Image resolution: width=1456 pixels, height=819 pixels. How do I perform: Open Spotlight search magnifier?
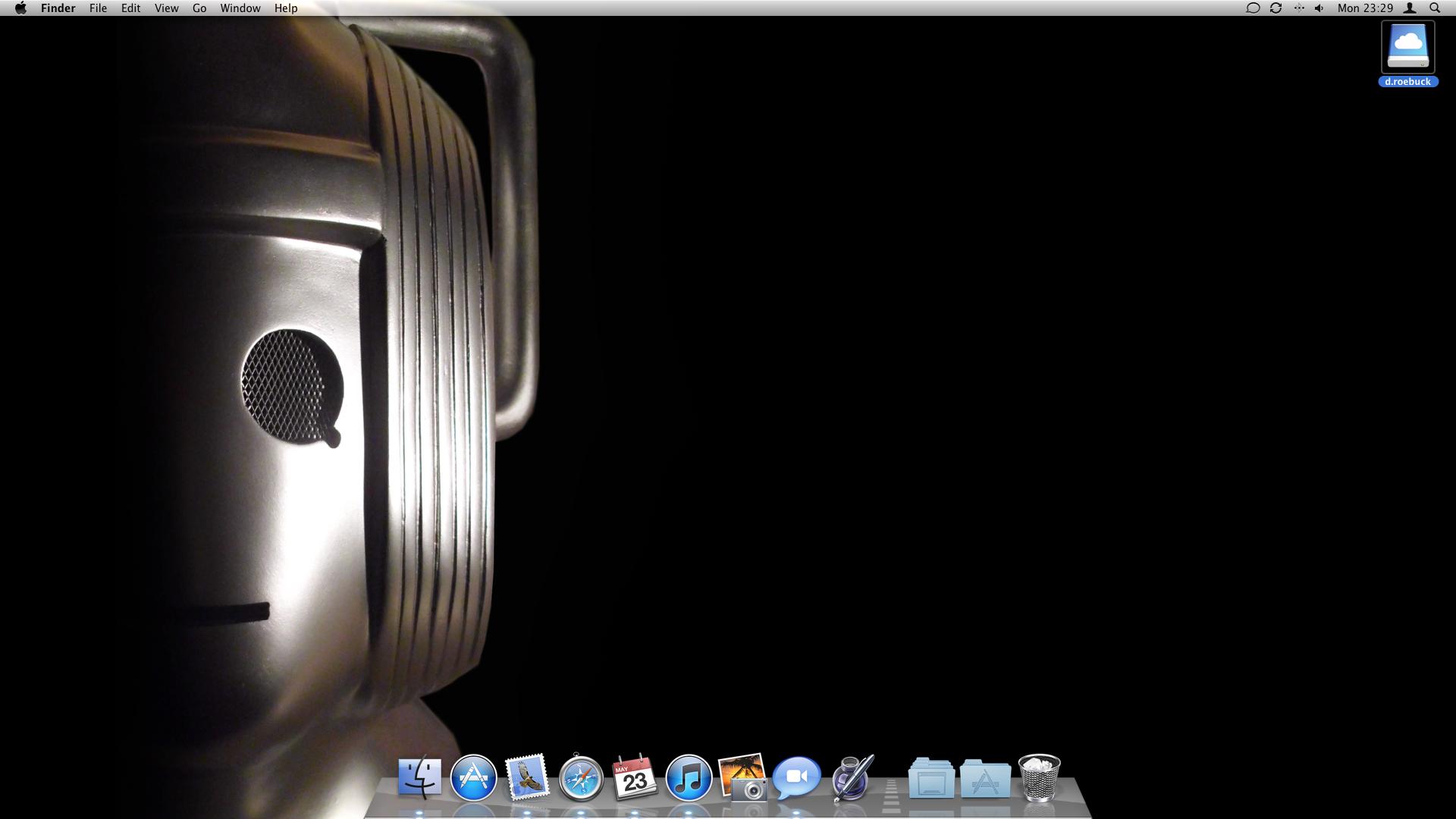coord(1435,8)
